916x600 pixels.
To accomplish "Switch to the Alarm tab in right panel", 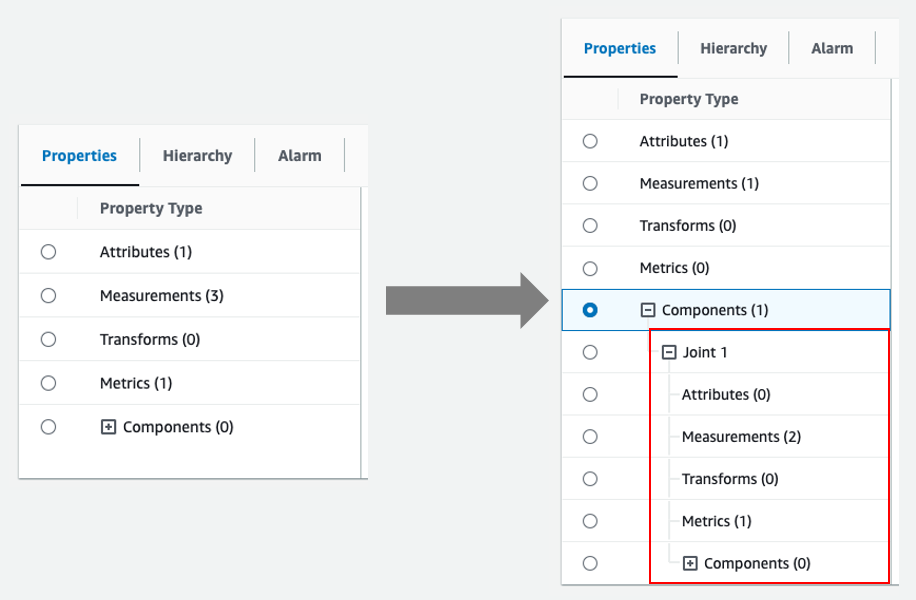I will point(832,48).
